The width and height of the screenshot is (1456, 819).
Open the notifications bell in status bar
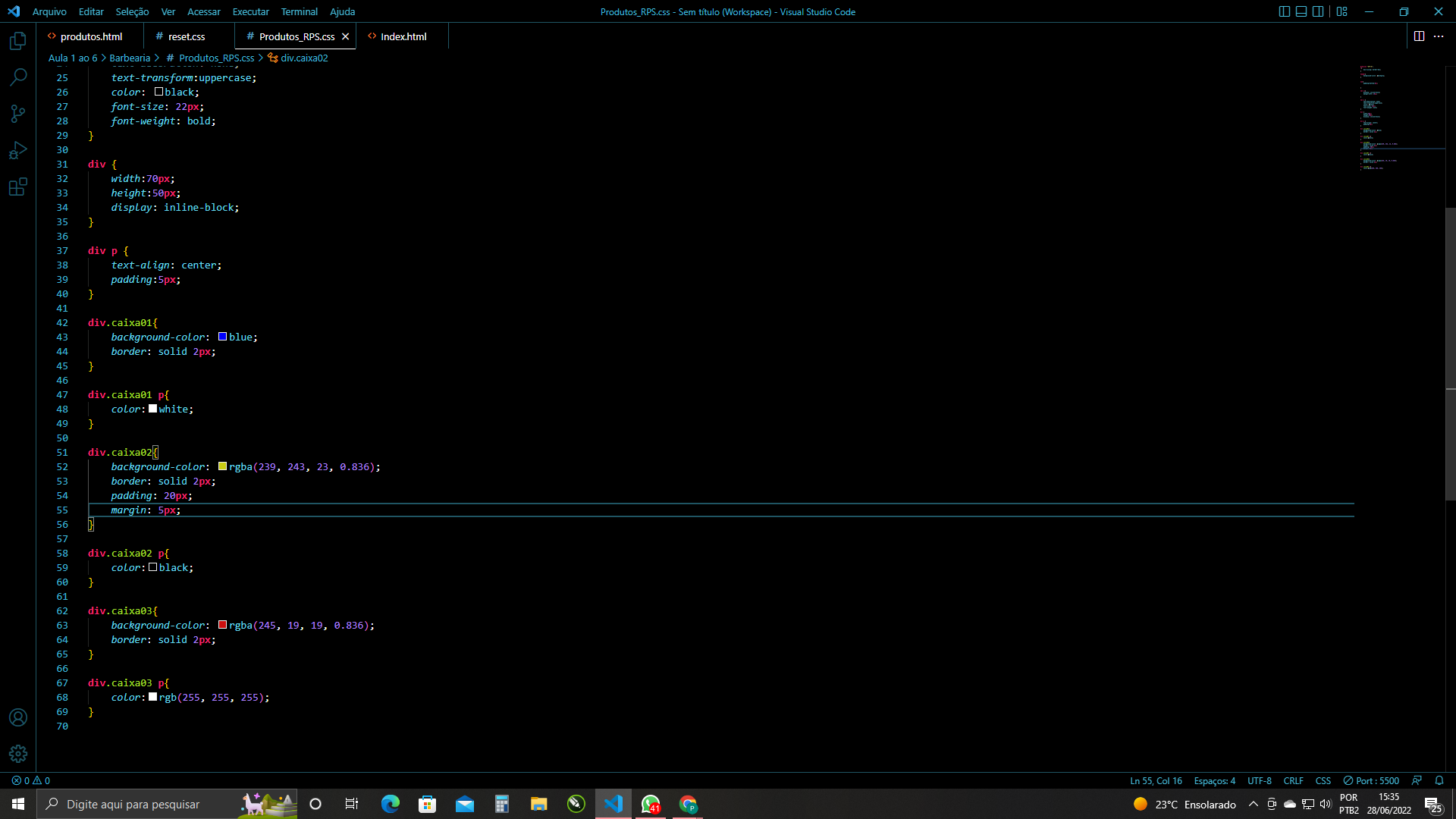point(1439,780)
